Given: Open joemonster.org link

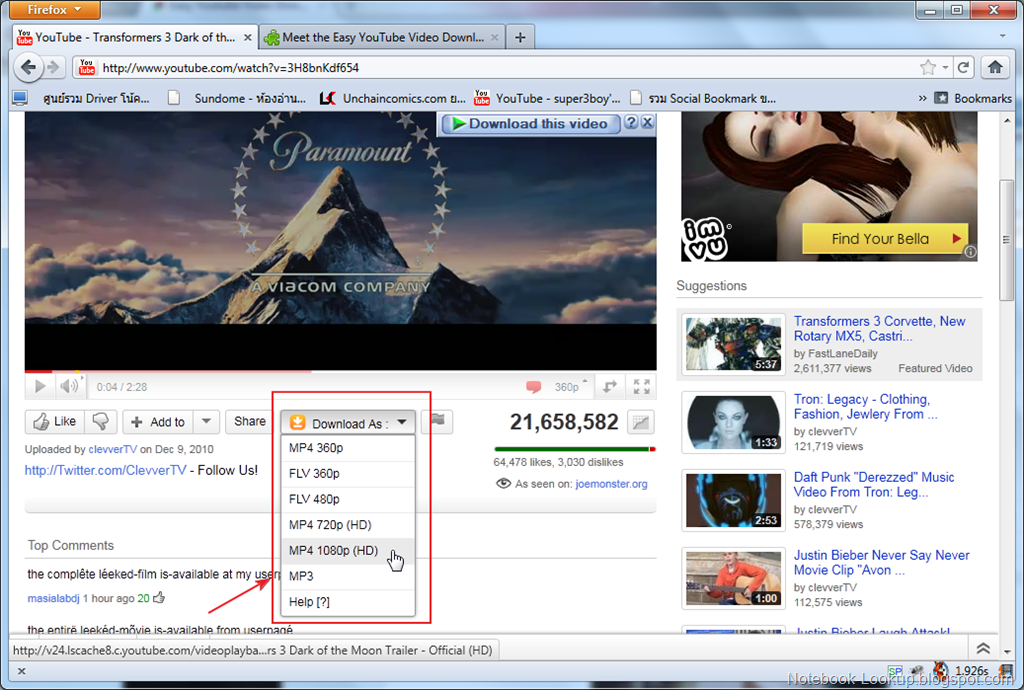Looking at the screenshot, I should tap(611, 484).
